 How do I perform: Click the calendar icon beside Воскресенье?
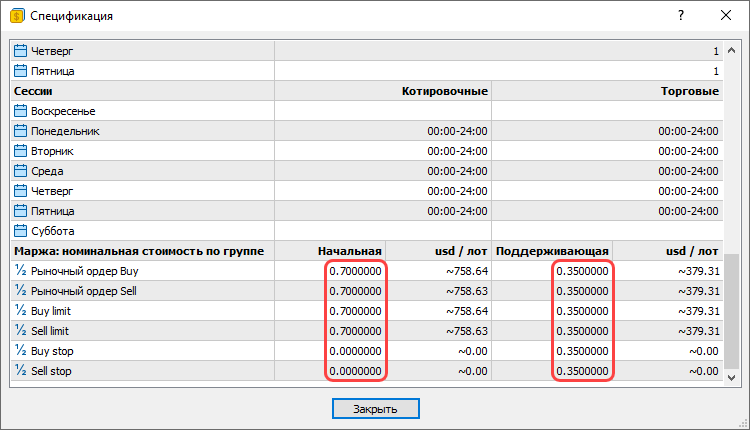pyautogui.click(x=21, y=111)
